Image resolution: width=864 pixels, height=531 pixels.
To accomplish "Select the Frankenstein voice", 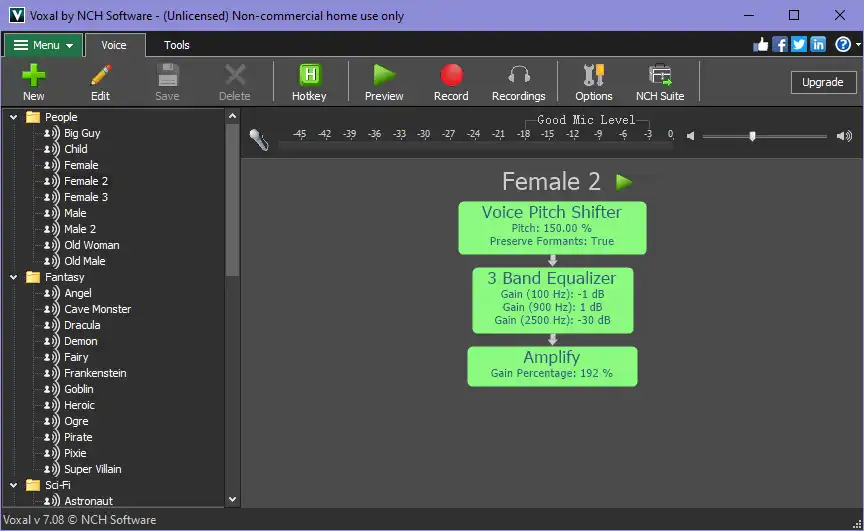I will 95,373.
